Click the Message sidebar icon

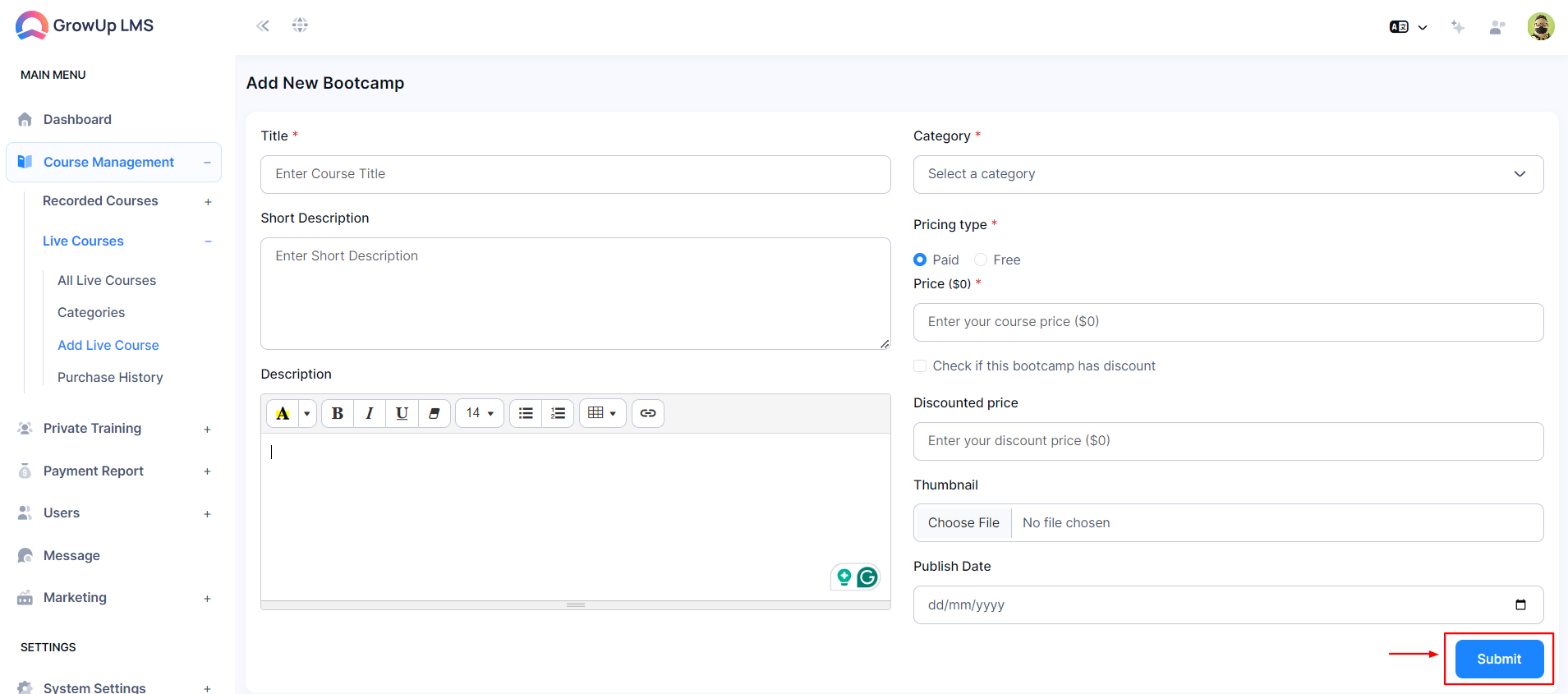tap(25, 555)
